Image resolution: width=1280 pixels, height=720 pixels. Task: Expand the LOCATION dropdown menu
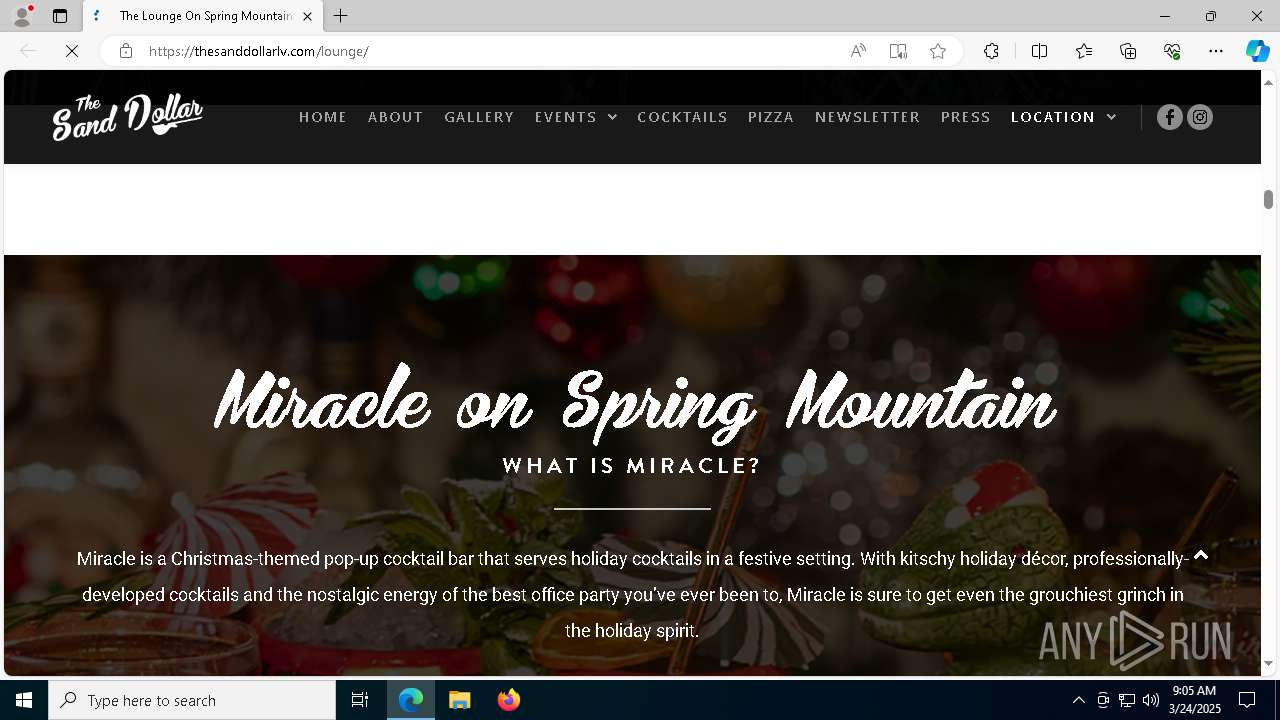[x=1064, y=117]
